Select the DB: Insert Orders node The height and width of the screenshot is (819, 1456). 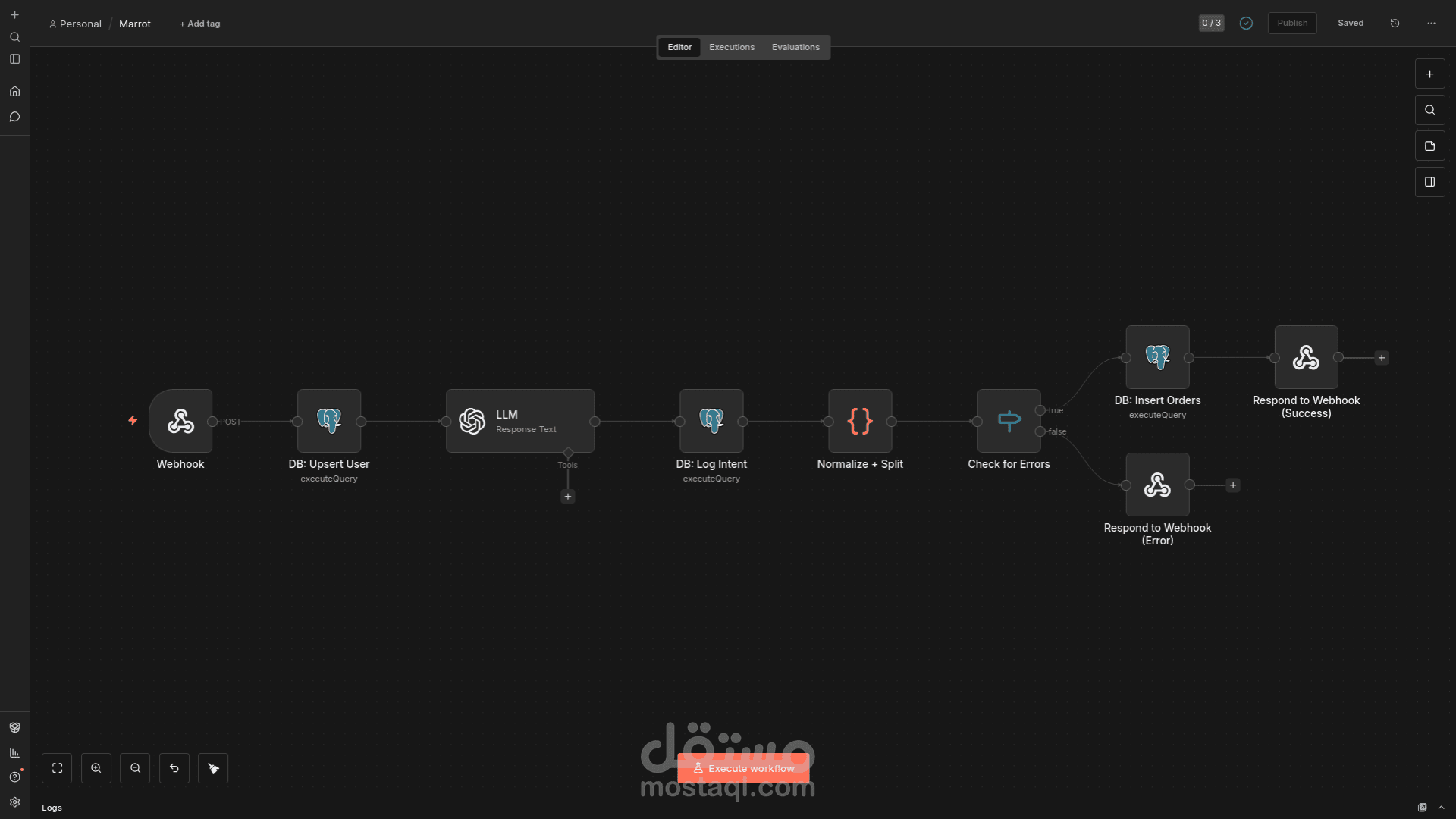pos(1157,357)
